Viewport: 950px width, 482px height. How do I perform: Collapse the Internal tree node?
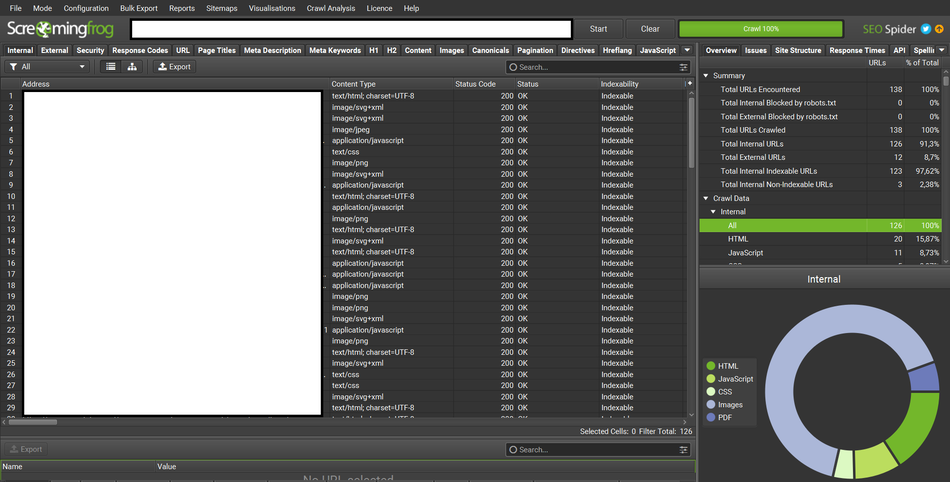[713, 212]
